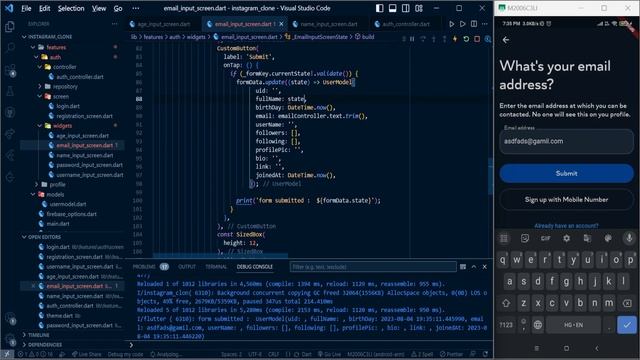Click red Stop debugging square icon
Viewport: 640px width, 360px height.
coord(477,39)
